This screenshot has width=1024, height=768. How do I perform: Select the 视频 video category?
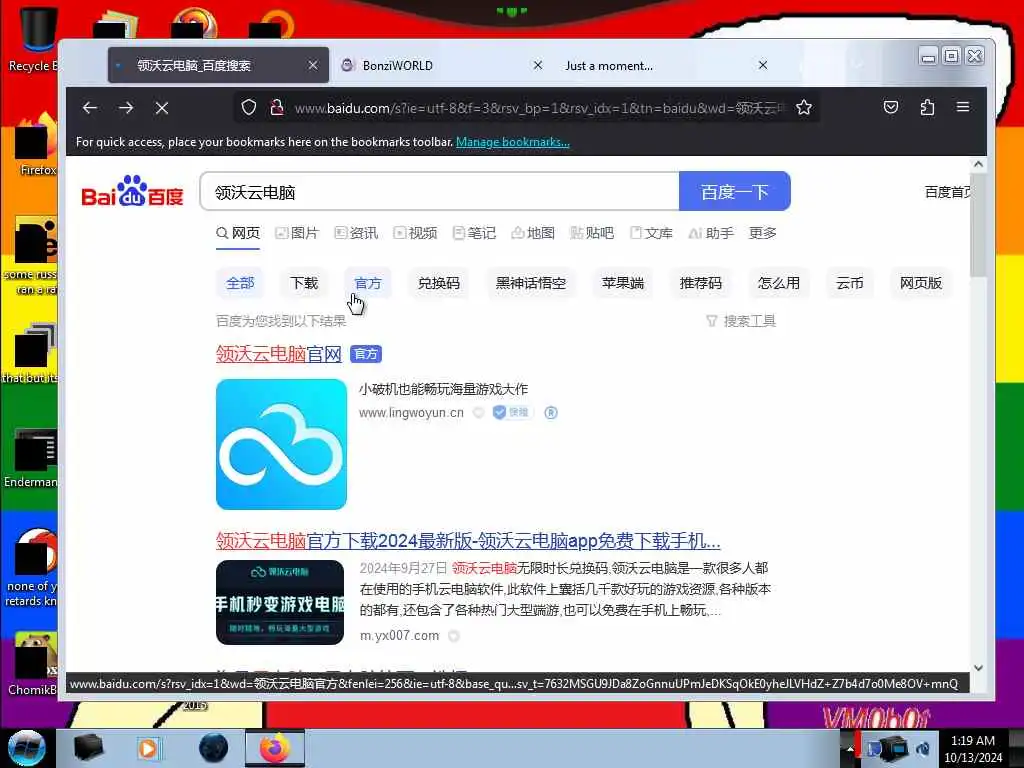click(415, 233)
